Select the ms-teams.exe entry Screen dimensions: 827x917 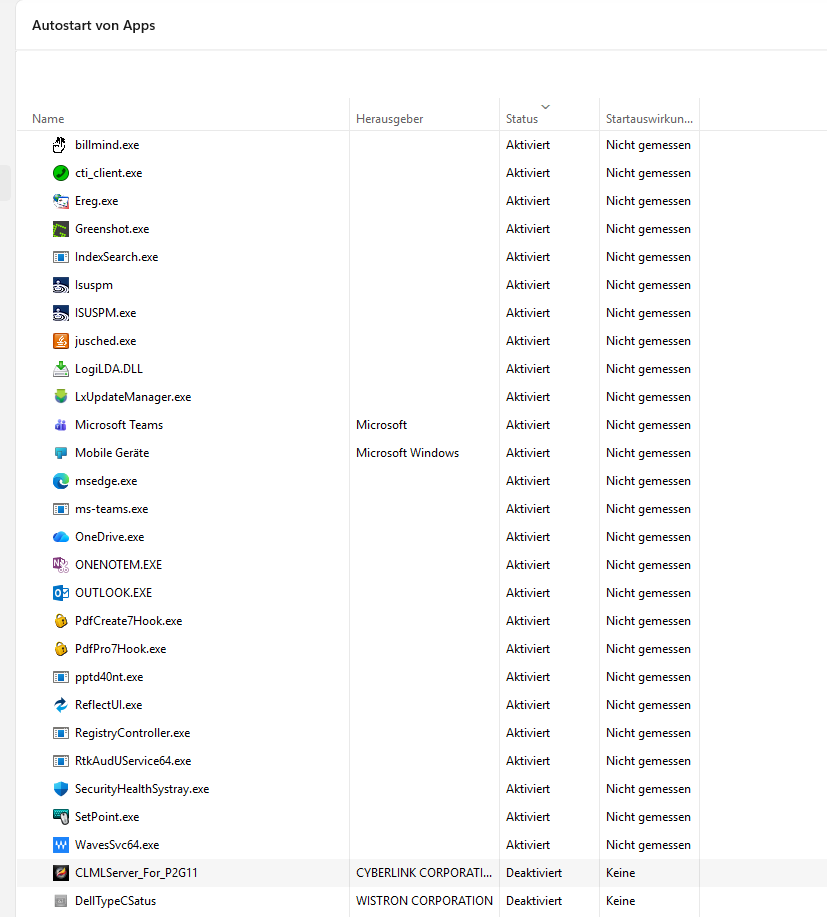pyautogui.click(x=112, y=509)
